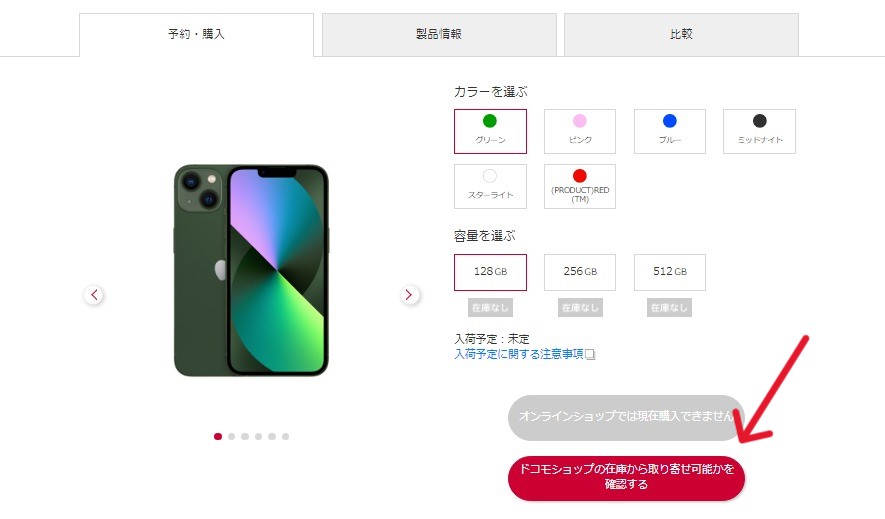Choose the ピンク color option
Image resolution: width=885 pixels, height=519 pixels.
pyautogui.click(x=580, y=131)
